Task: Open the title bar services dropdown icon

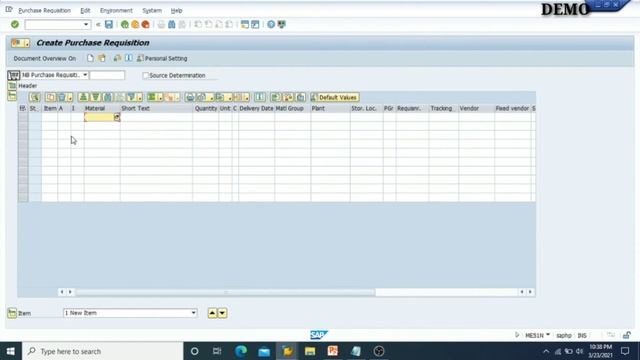Action: [x=21, y=43]
